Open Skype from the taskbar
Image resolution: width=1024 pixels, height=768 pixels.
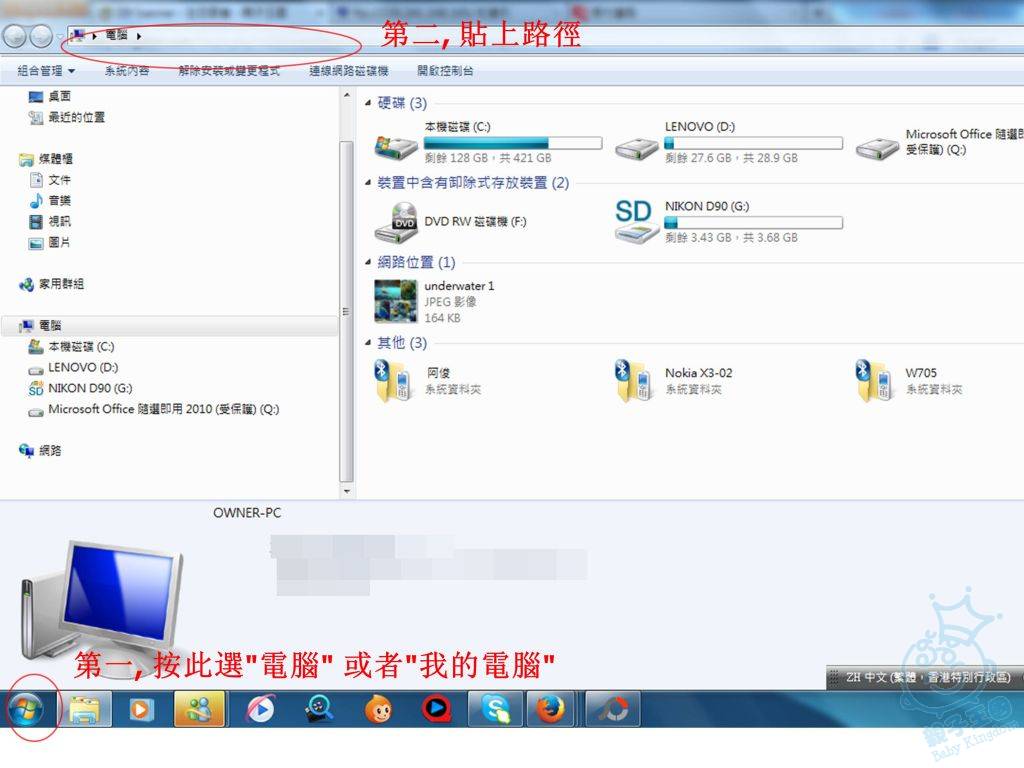point(495,709)
